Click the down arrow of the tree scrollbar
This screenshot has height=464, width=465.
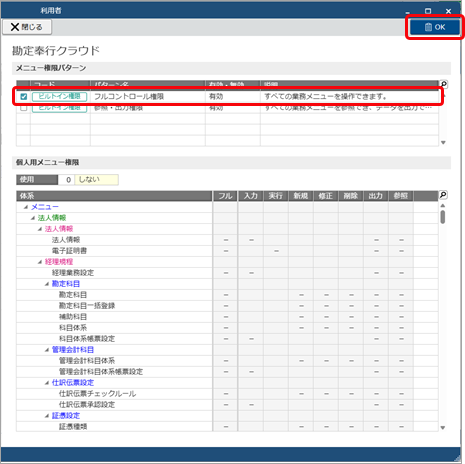pyautogui.click(x=443, y=428)
